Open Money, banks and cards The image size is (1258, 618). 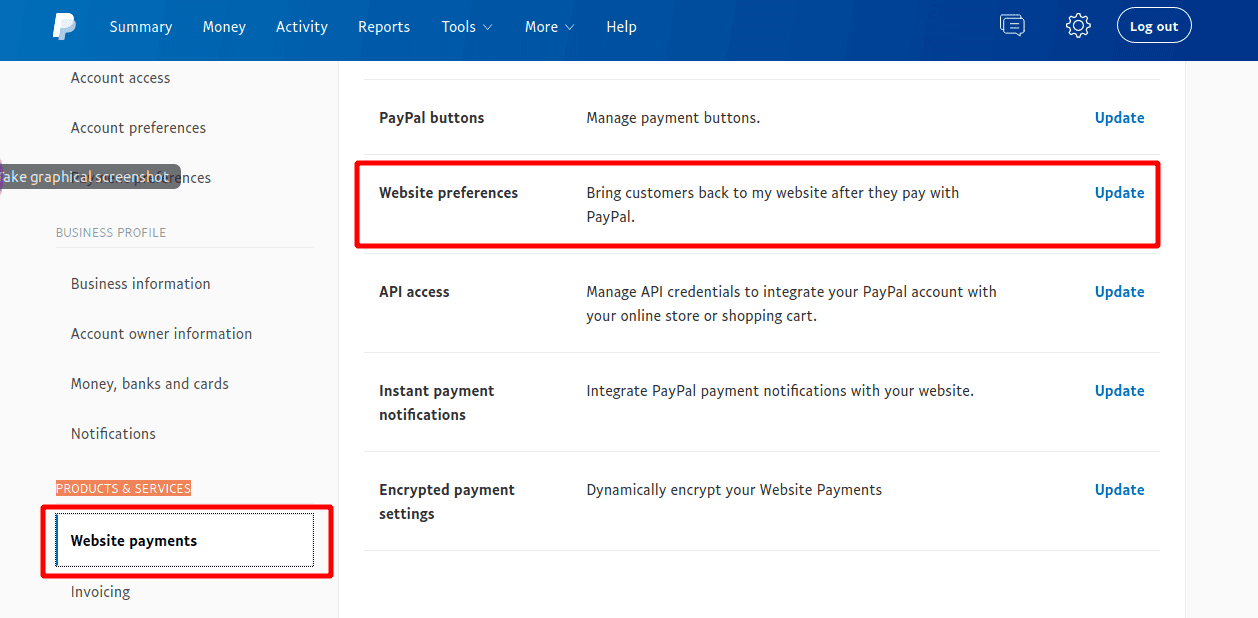149,384
